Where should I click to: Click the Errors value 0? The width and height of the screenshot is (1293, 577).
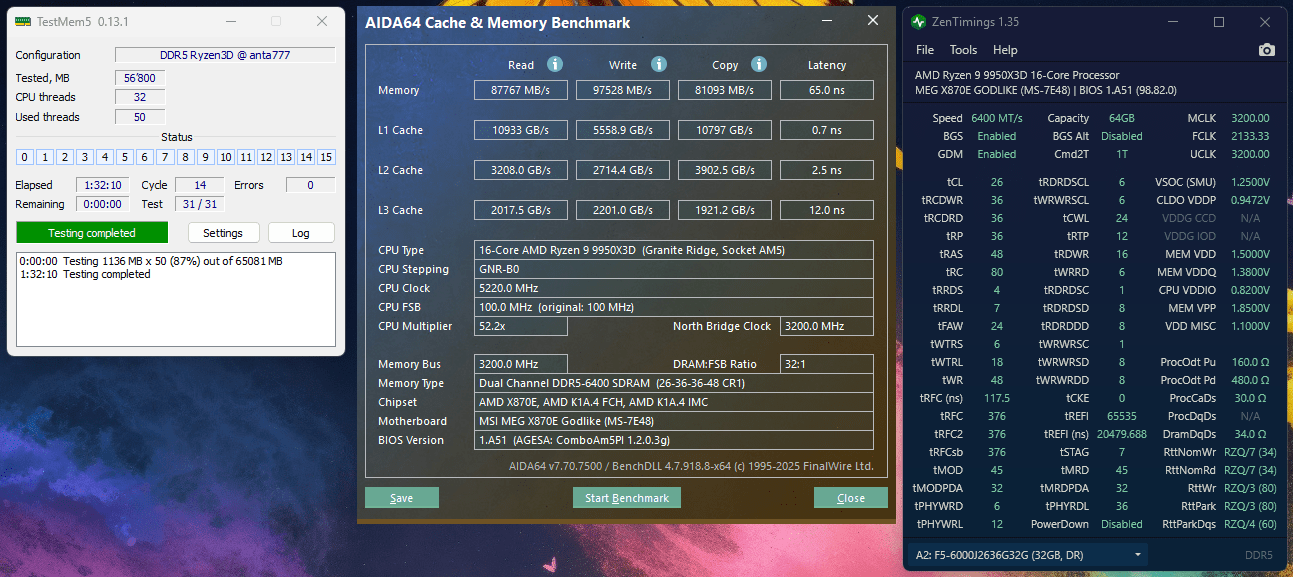pos(310,185)
